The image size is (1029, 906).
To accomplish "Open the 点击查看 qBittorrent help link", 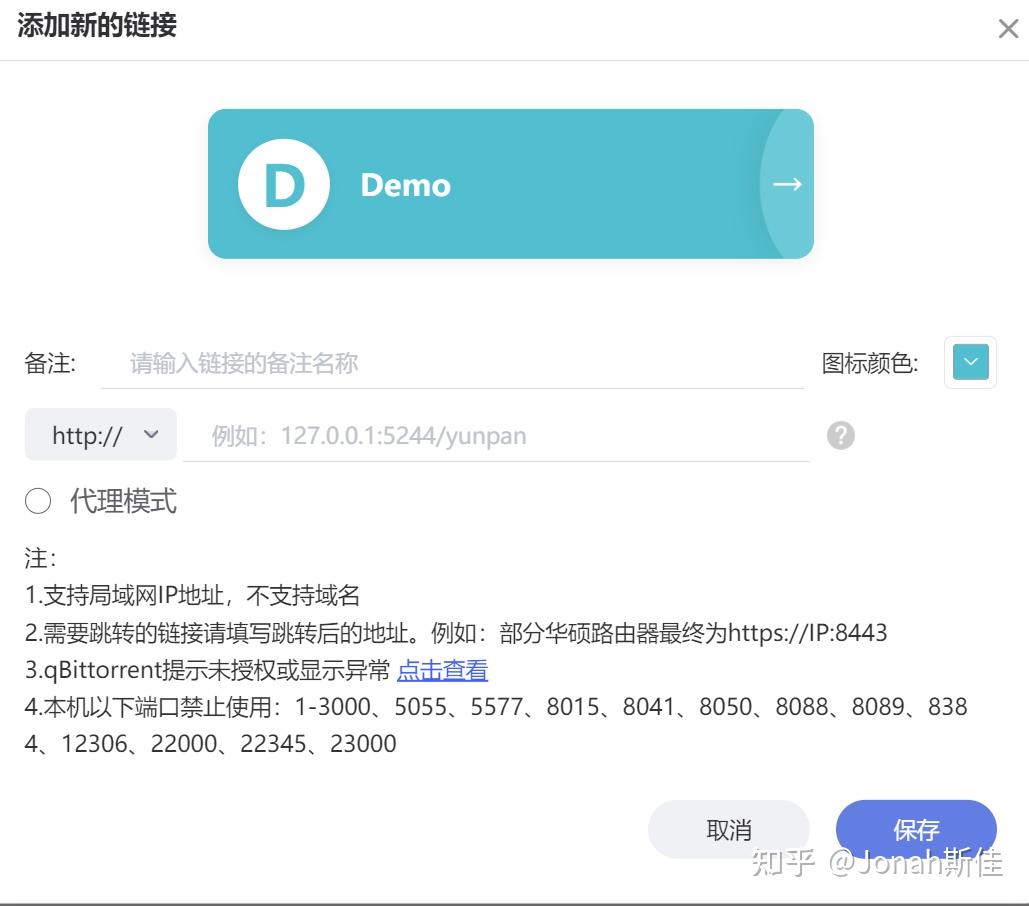I will 442,669.
